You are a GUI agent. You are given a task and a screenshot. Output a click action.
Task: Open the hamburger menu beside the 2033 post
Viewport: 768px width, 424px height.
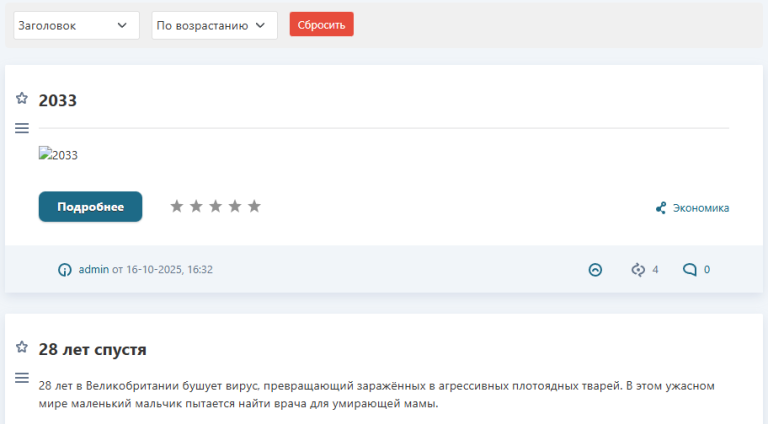(21, 128)
